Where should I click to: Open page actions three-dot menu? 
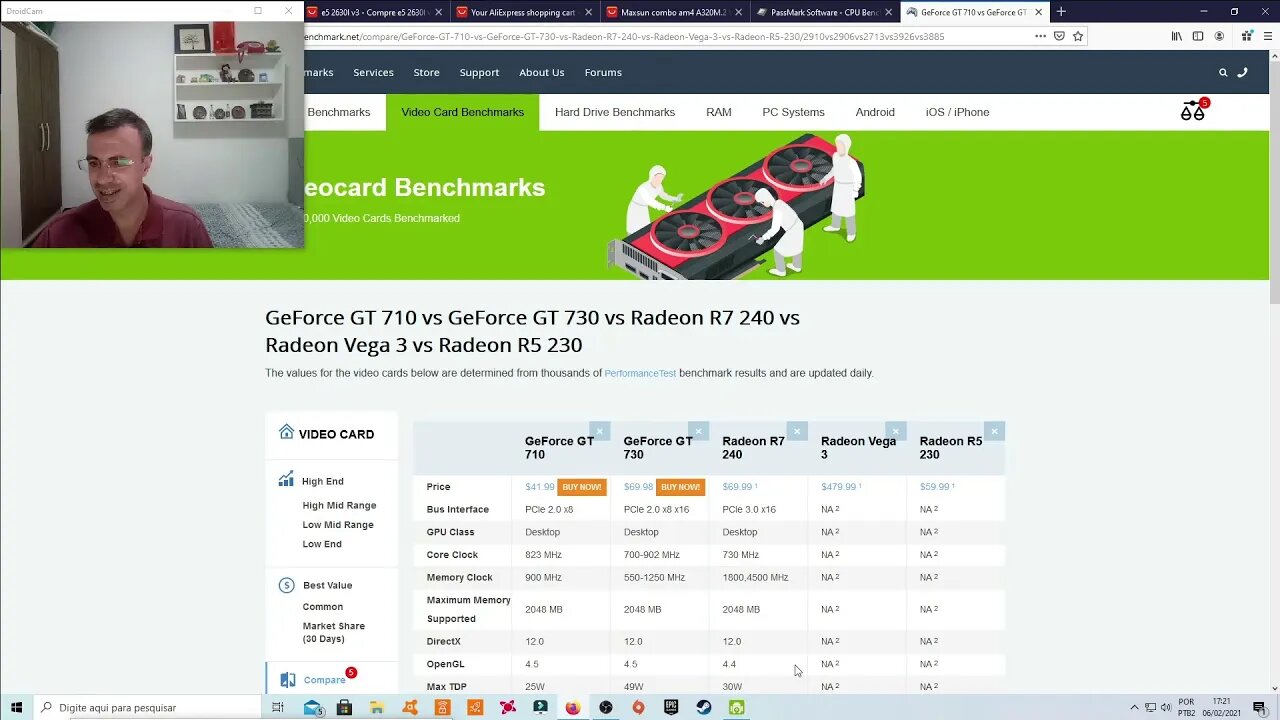point(1040,36)
